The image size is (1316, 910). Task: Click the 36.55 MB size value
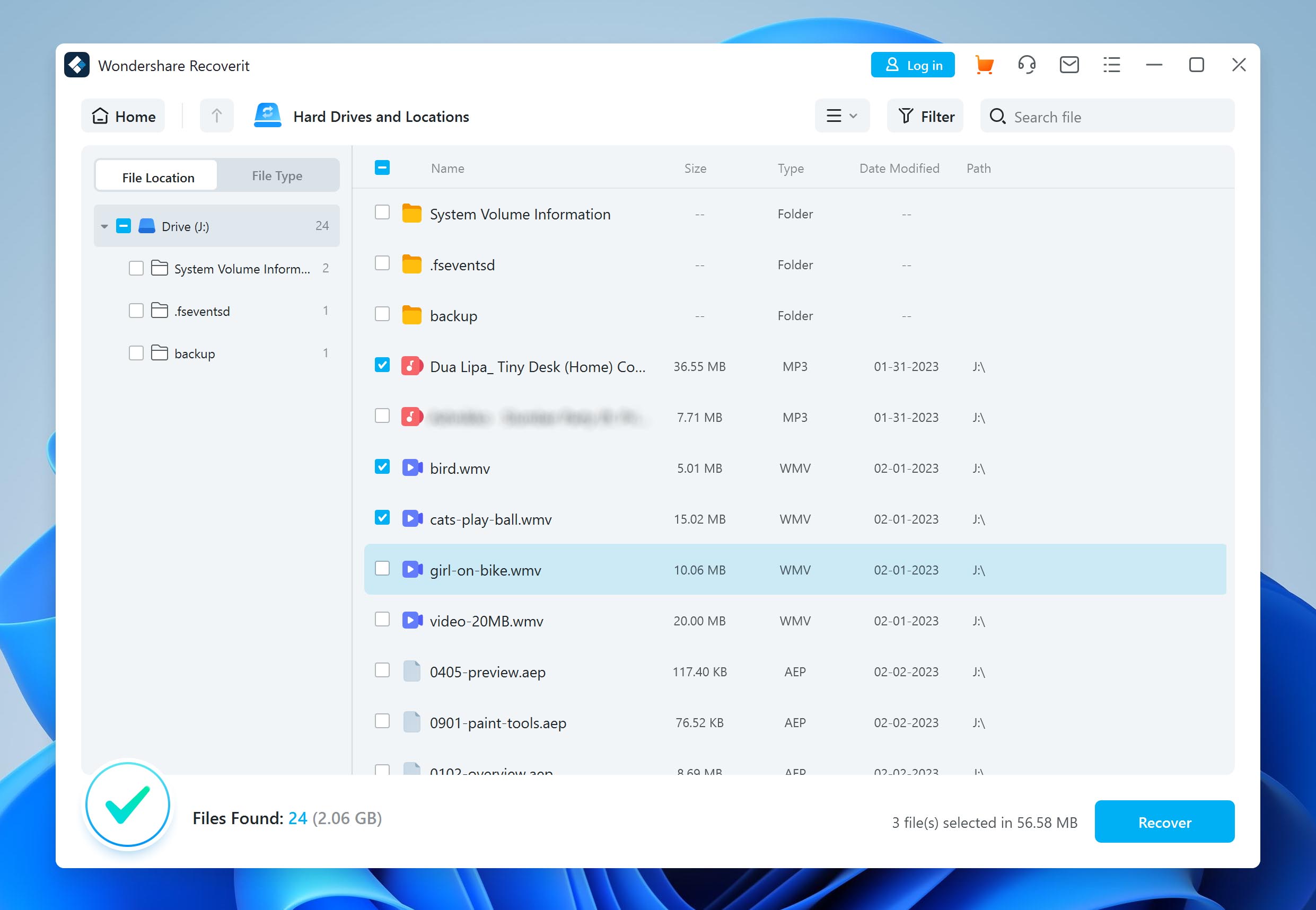699,367
